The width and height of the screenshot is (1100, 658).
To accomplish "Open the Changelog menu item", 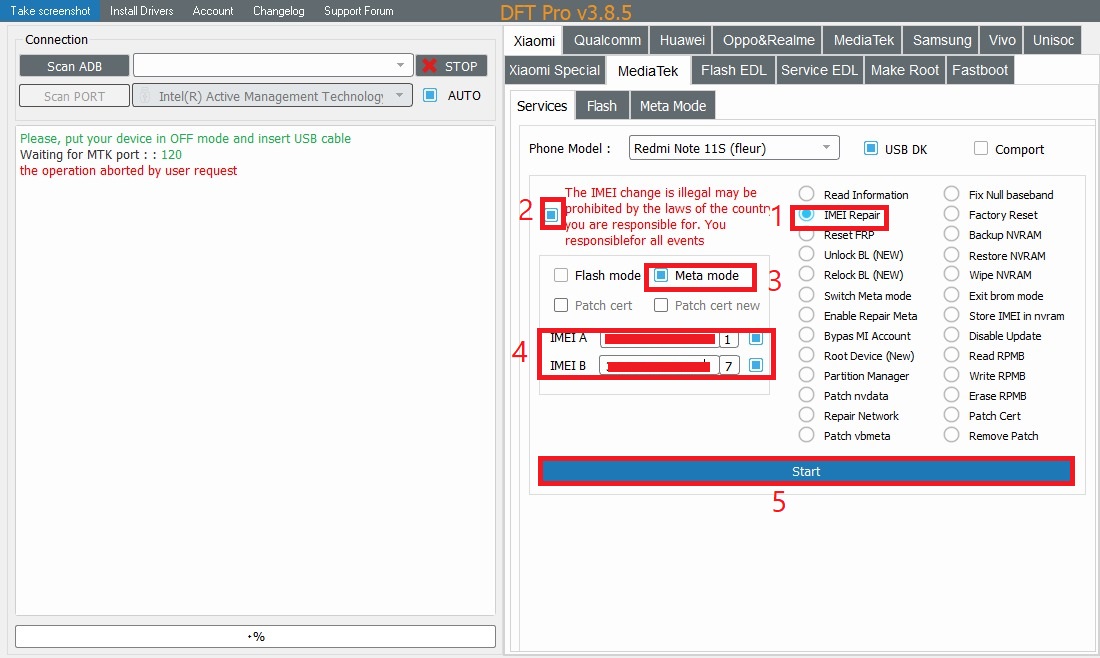I will [x=279, y=11].
